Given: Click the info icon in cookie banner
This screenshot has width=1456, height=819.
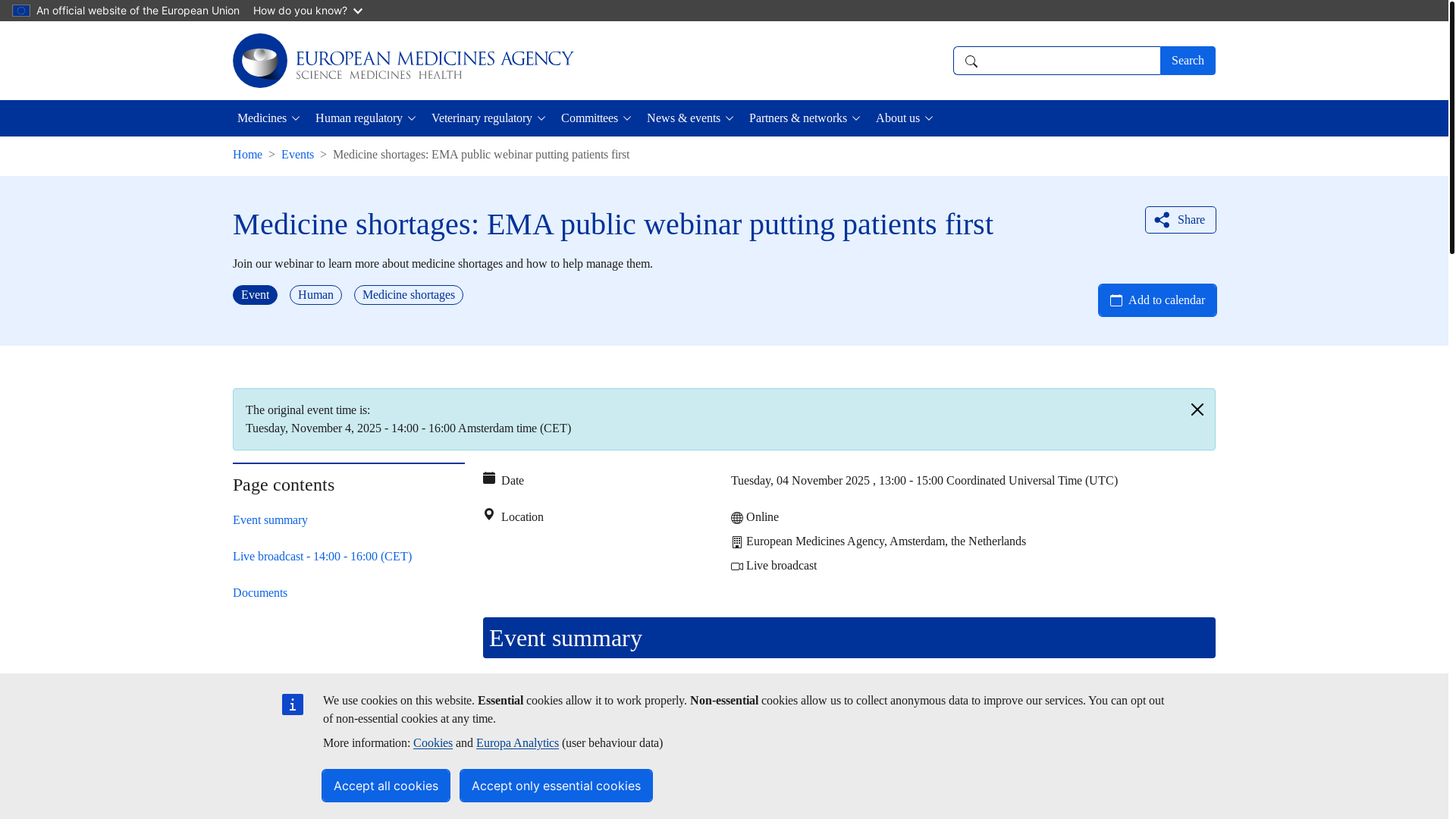Looking at the screenshot, I should pos(293,704).
